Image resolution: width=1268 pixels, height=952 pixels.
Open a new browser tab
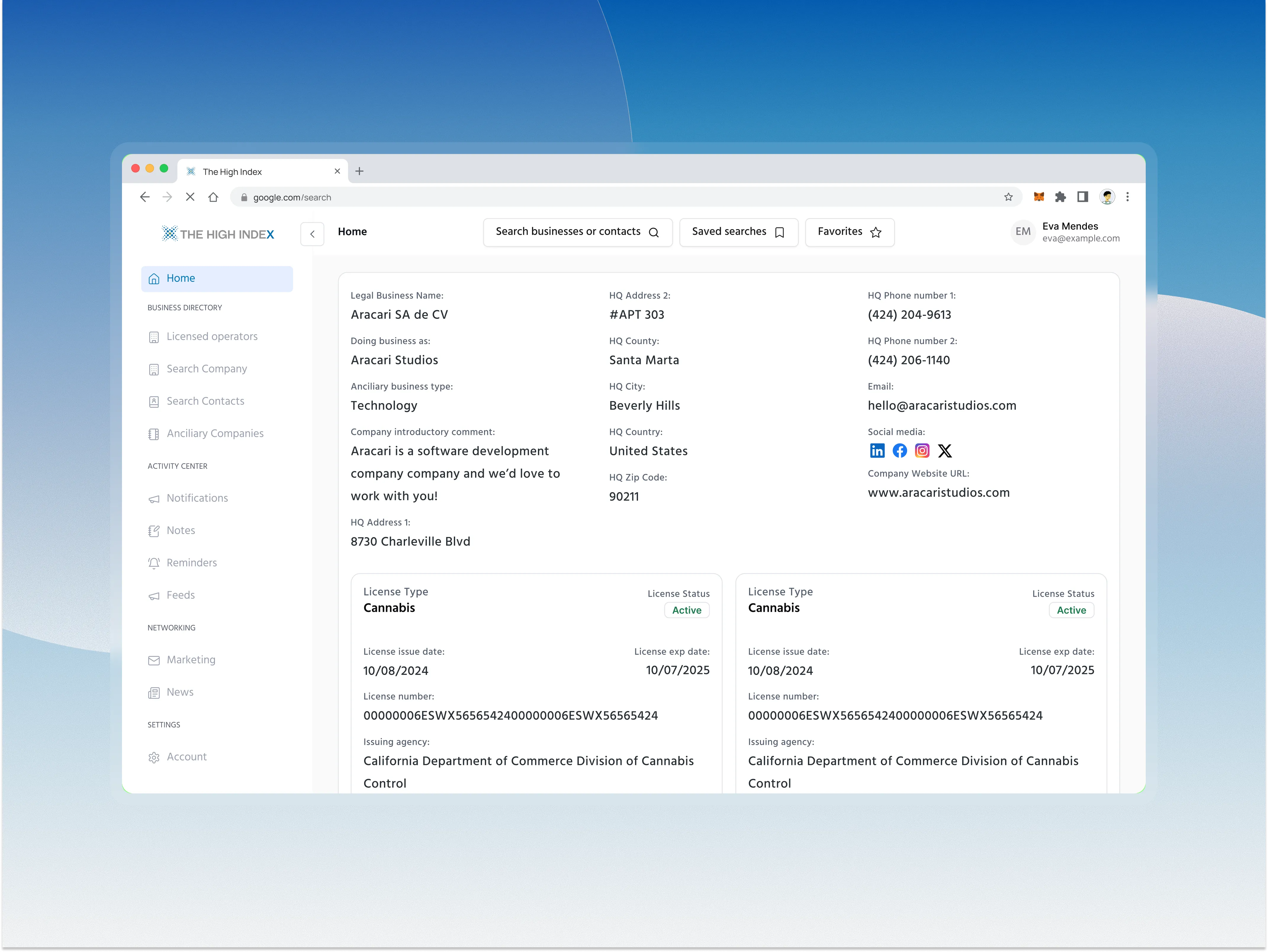(x=359, y=171)
